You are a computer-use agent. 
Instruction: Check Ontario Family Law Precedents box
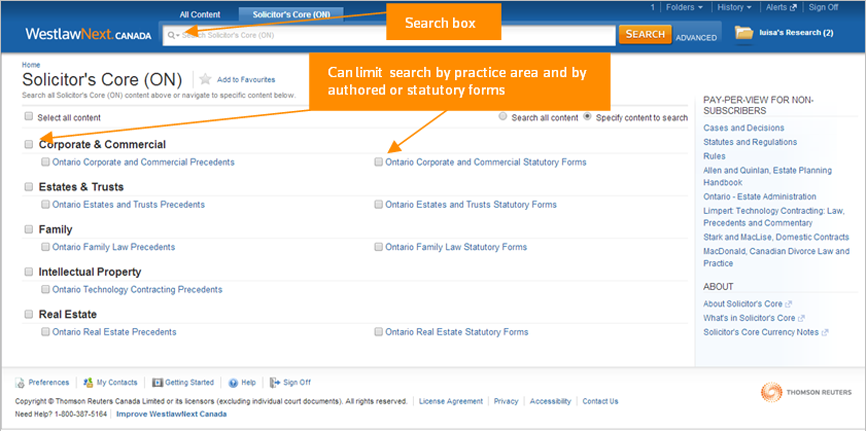[x=45, y=247]
